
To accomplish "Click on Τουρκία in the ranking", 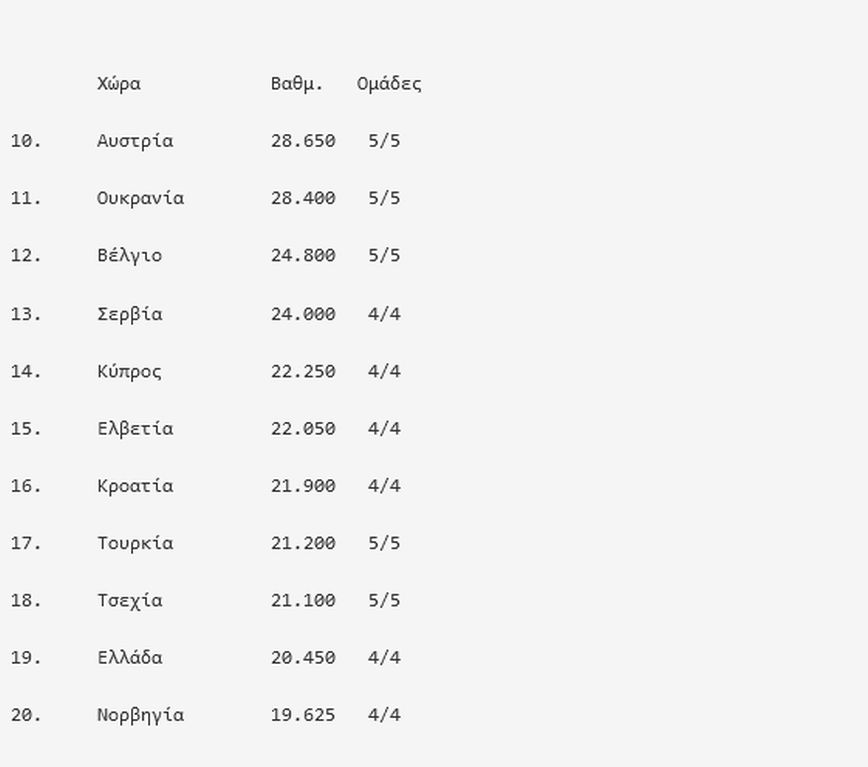I will click(135, 544).
